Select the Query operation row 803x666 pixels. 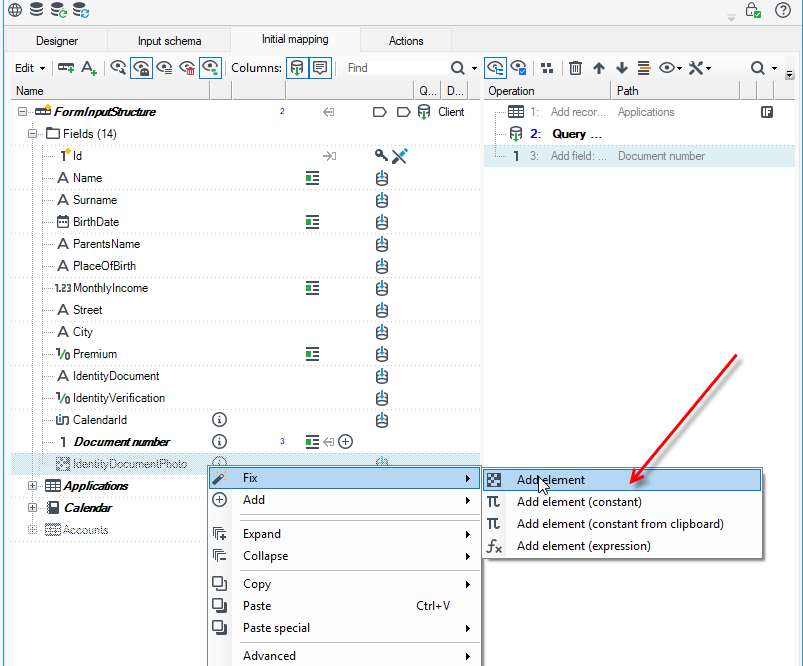tap(639, 134)
